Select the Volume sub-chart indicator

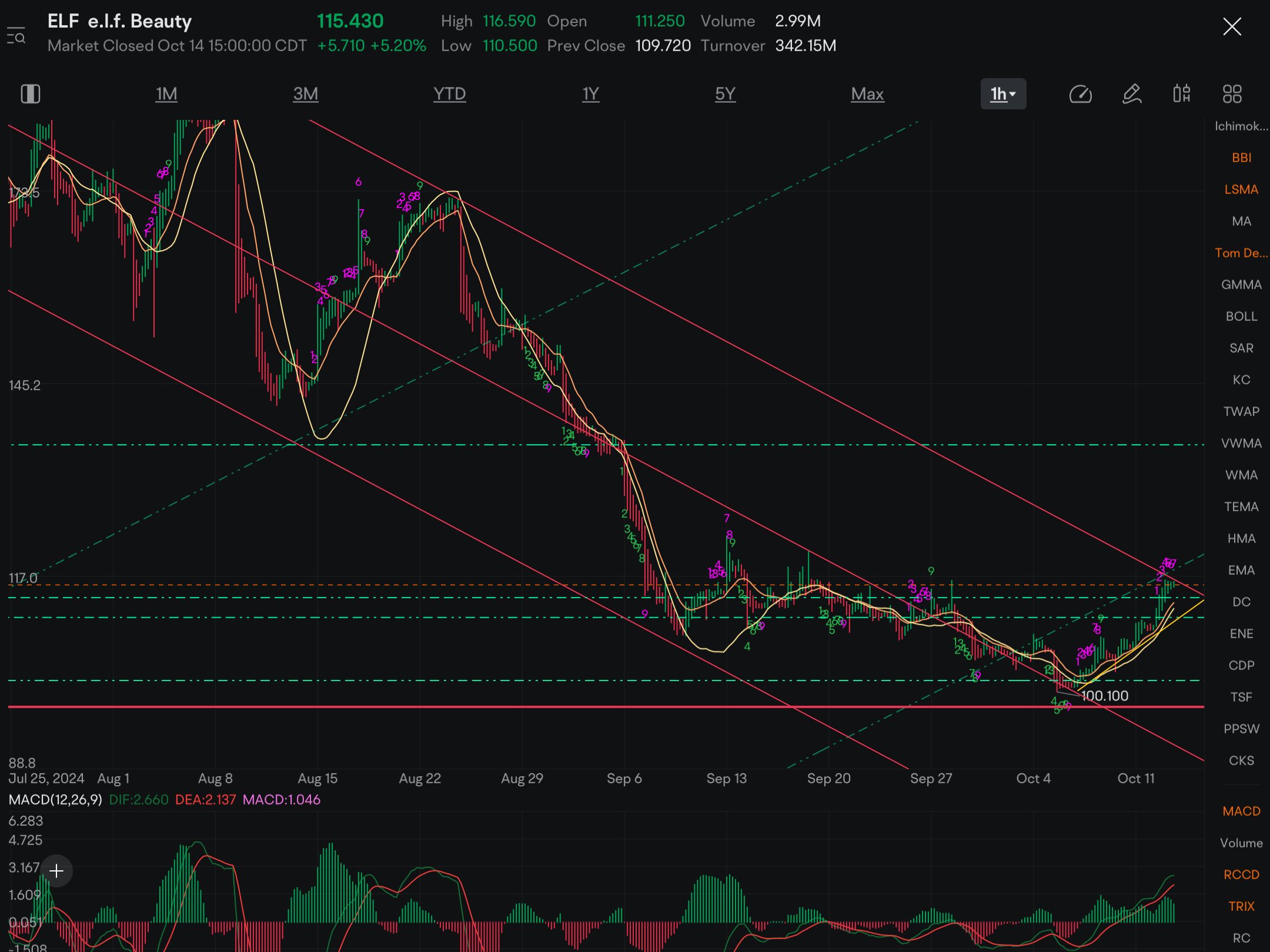pyautogui.click(x=1241, y=843)
